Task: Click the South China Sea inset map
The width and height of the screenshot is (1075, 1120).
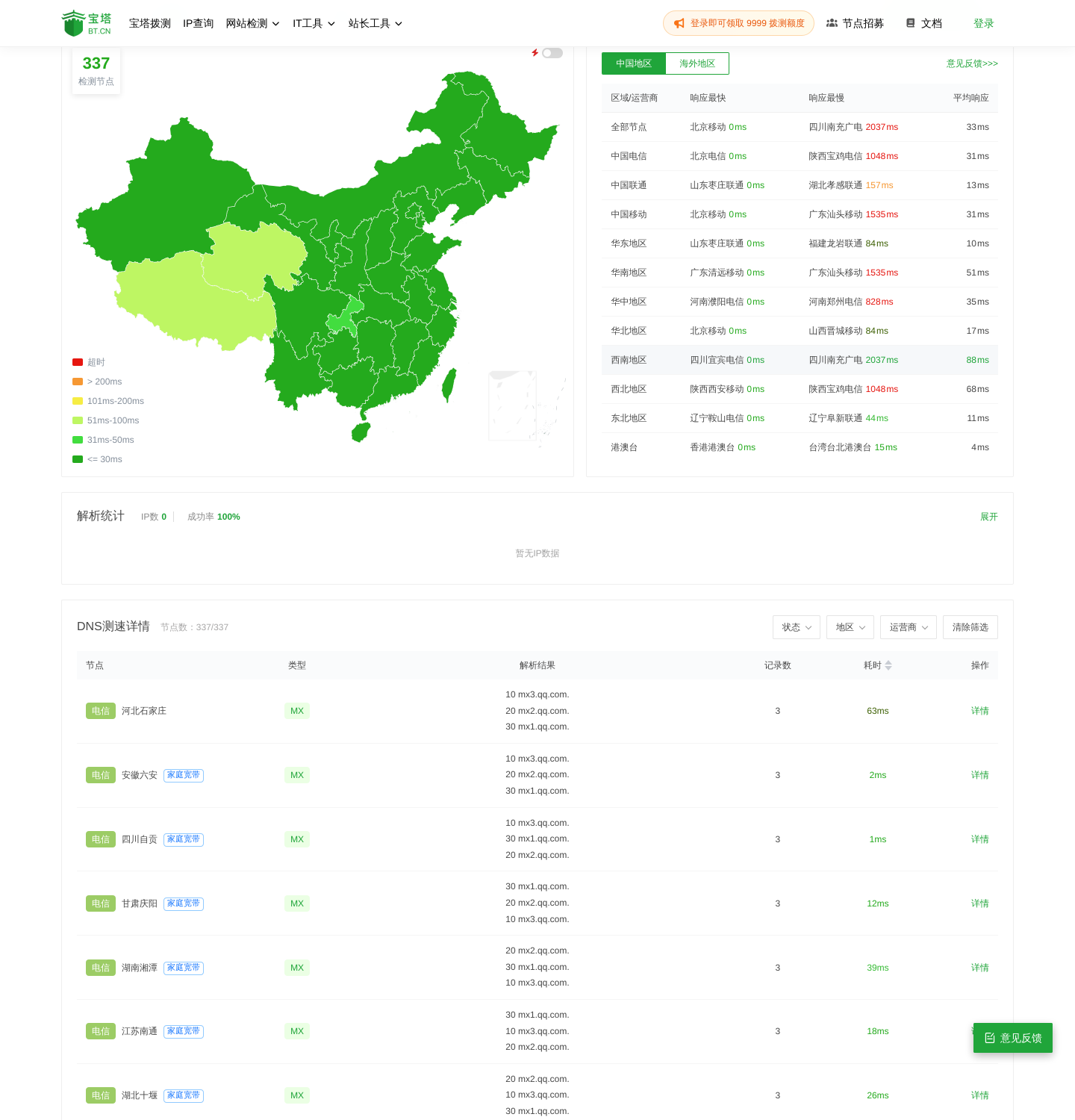Action: click(x=513, y=405)
